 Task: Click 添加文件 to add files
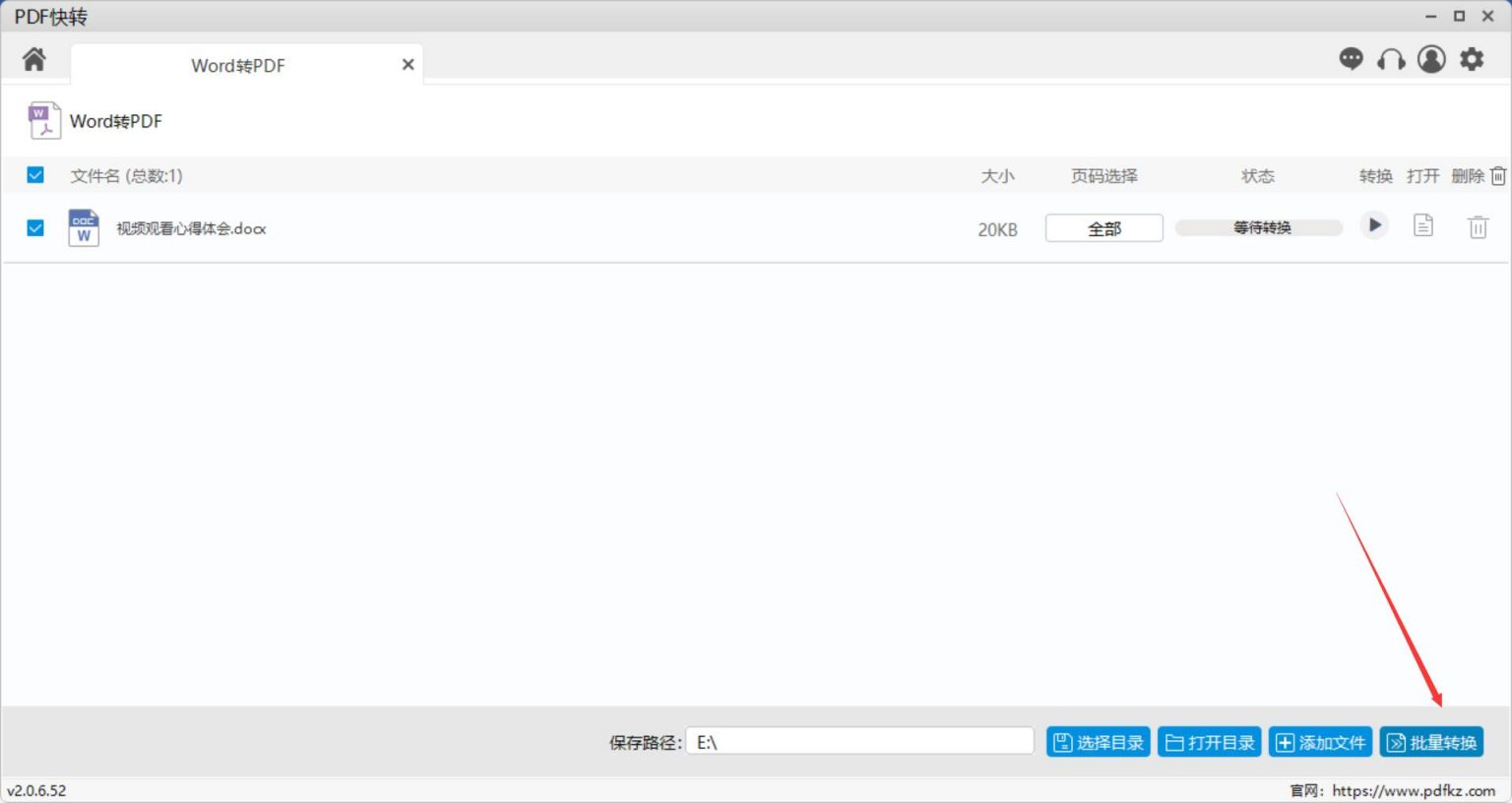click(1320, 742)
